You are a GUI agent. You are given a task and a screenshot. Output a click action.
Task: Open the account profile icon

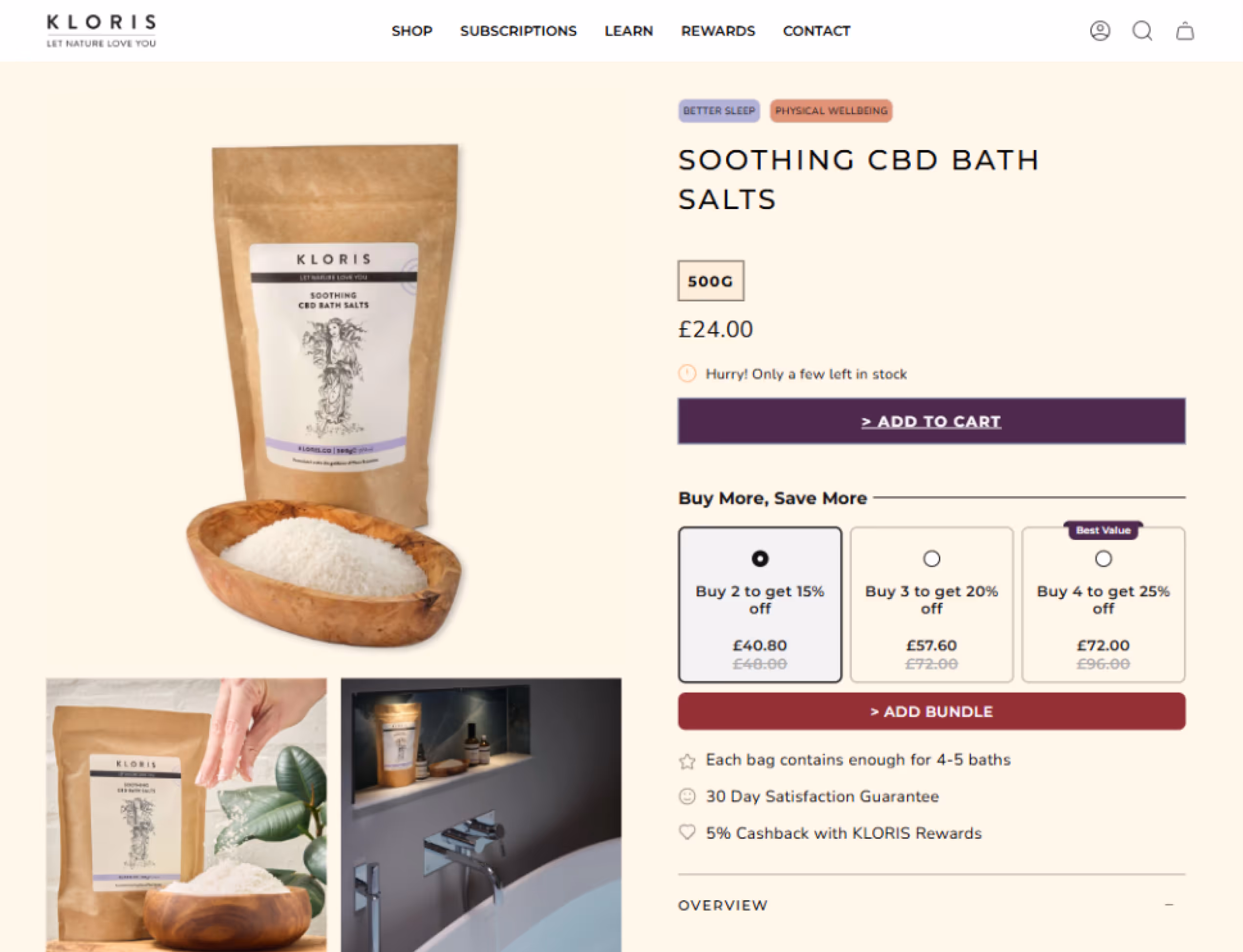tap(1100, 31)
